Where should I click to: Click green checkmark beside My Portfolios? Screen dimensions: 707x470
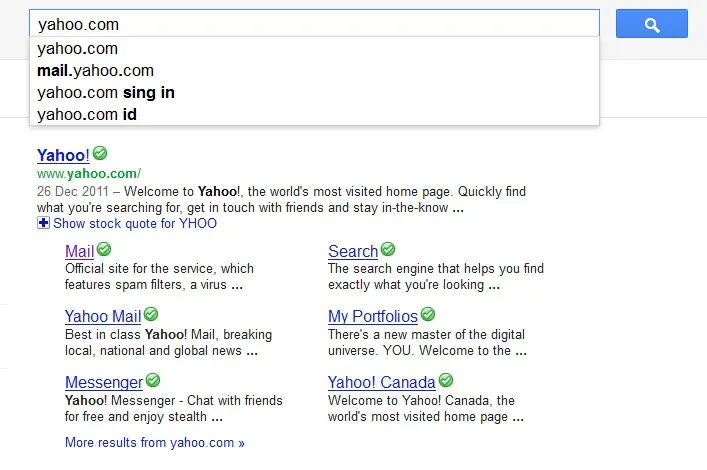coord(428,314)
